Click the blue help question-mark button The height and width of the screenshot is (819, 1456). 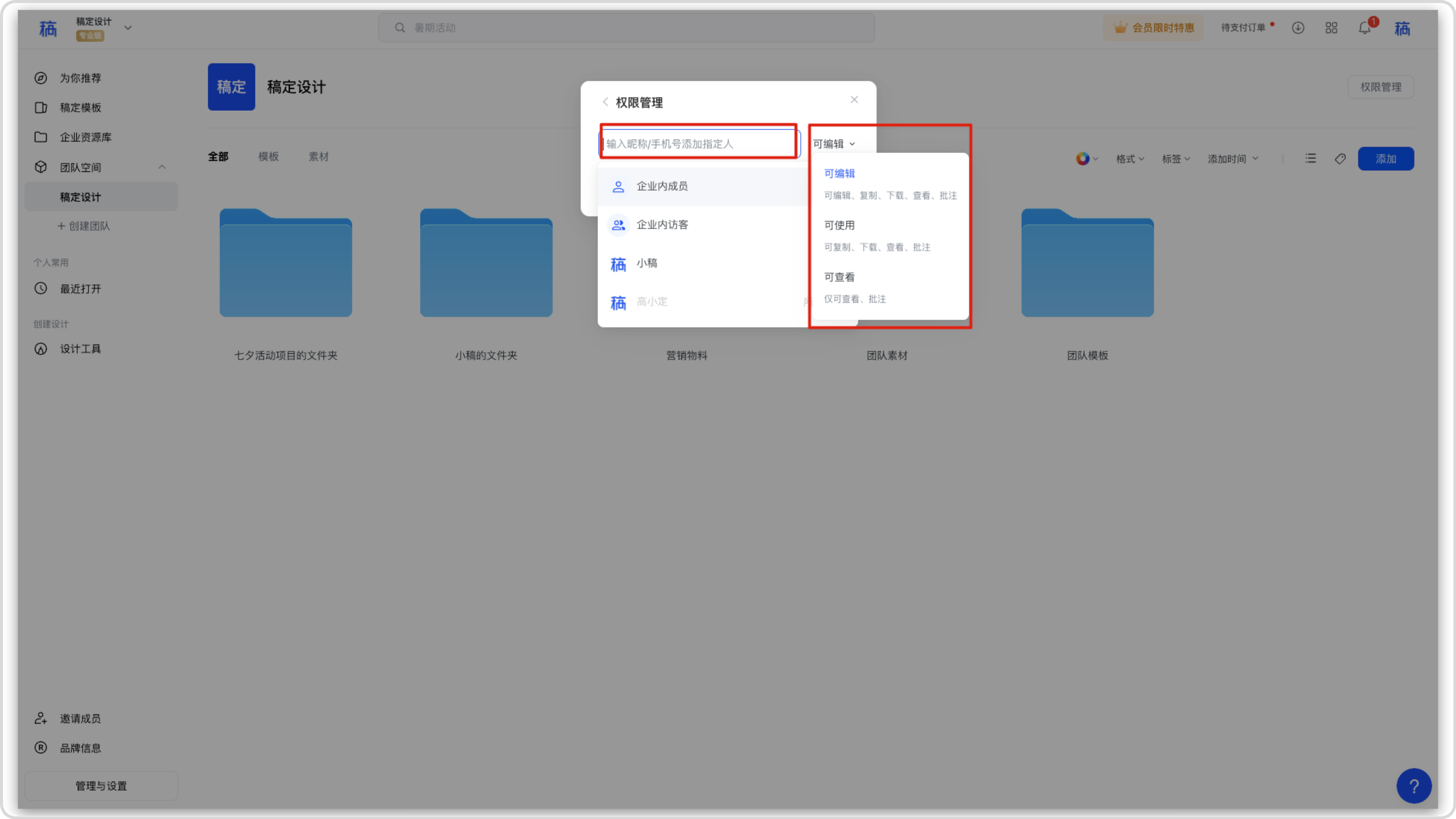[x=1414, y=786]
